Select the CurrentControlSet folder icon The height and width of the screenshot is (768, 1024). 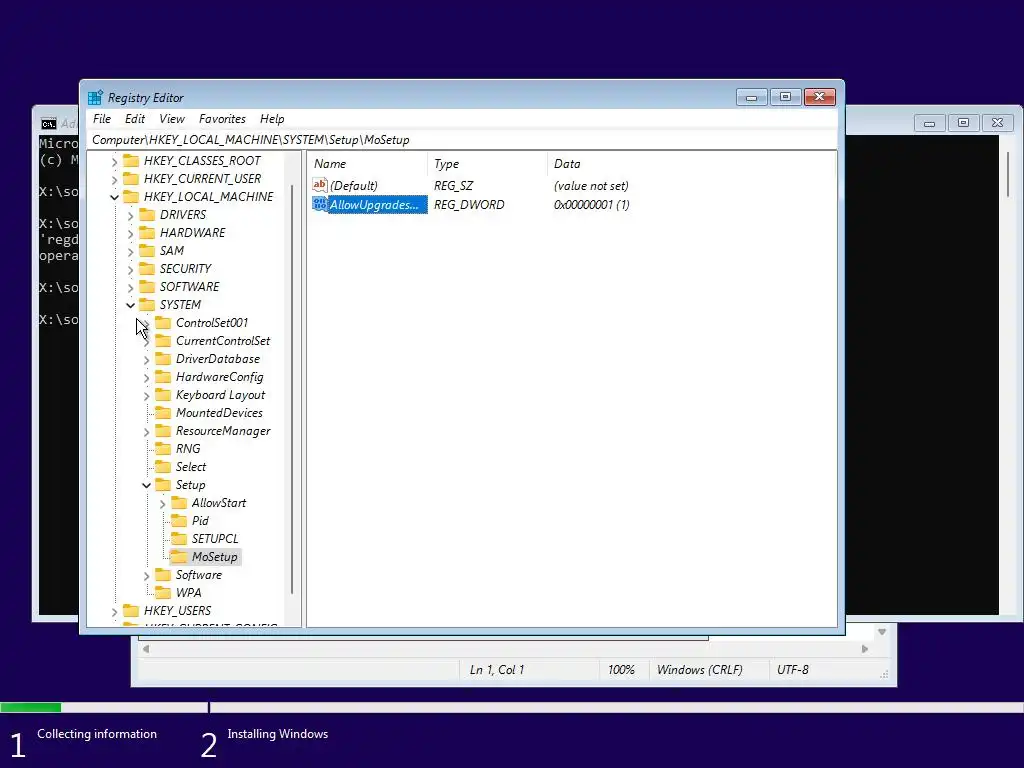click(x=163, y=340)
